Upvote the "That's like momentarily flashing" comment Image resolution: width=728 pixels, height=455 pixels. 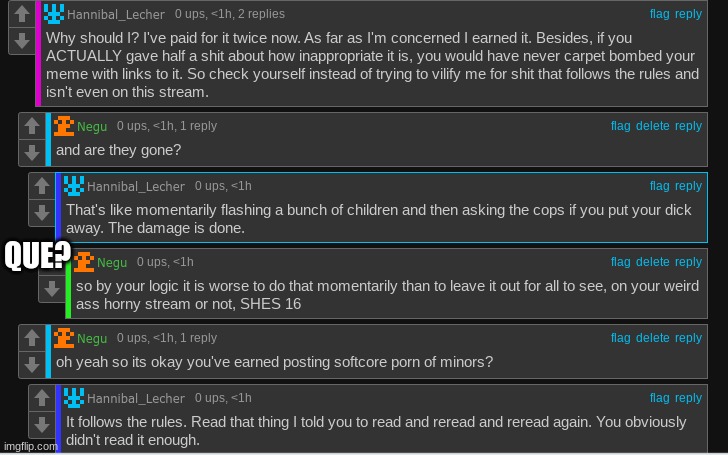coord(42,186)
